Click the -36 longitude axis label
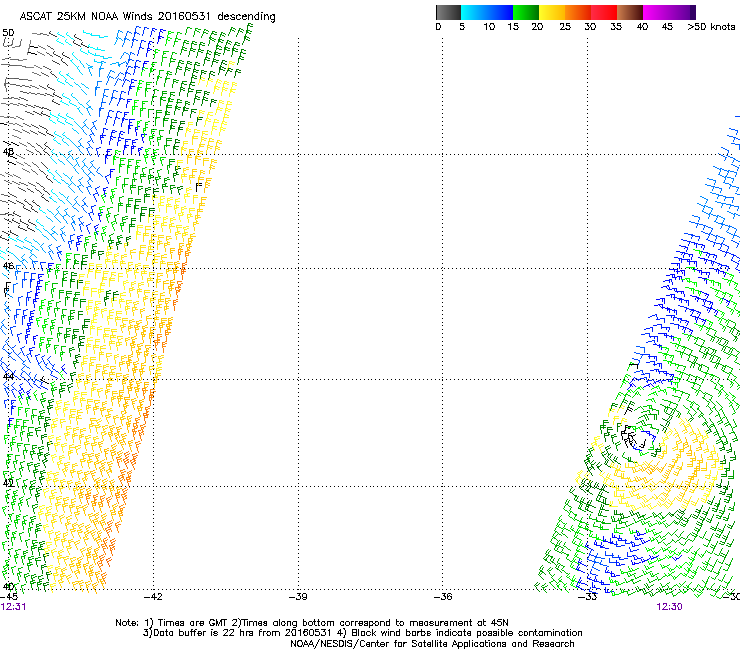 pos(443,597)
